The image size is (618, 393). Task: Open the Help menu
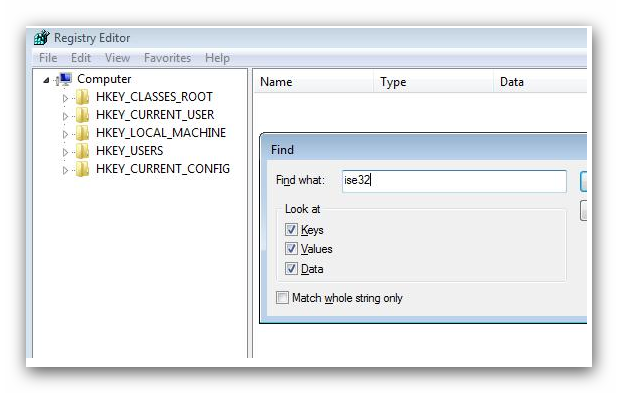click(217, 58)
